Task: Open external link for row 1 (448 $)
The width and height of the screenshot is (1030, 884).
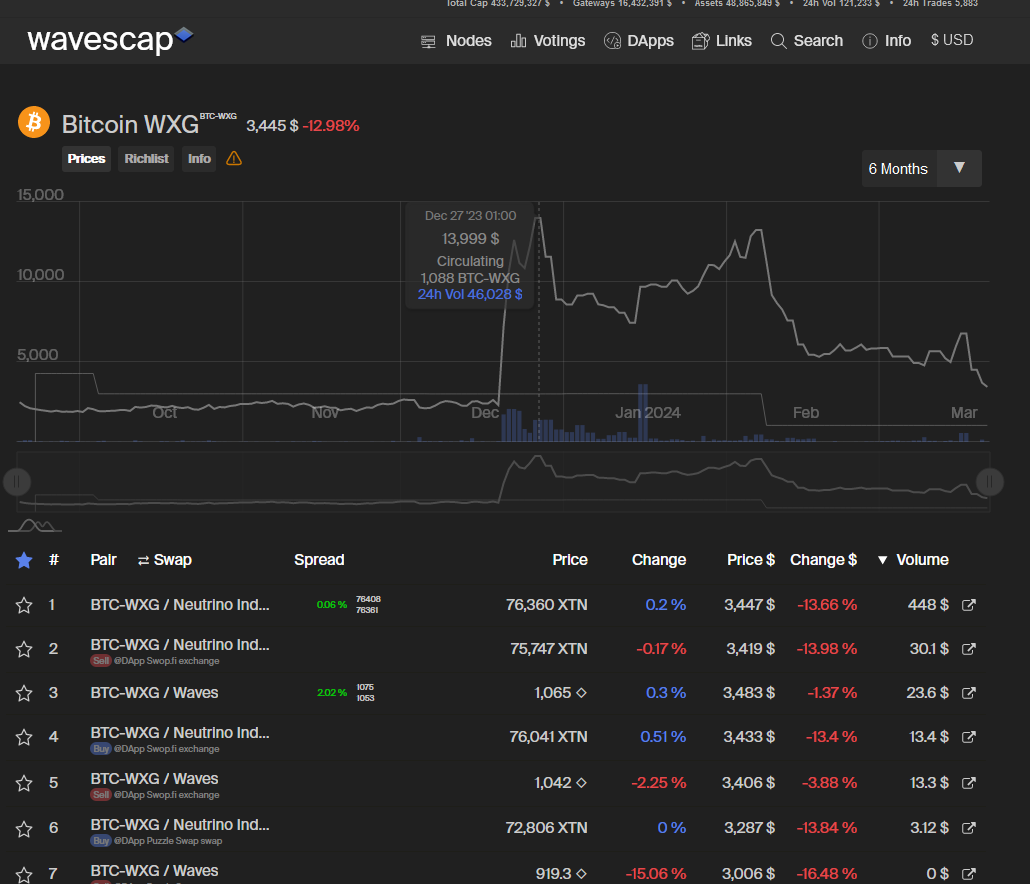Action: click(969, 605)
